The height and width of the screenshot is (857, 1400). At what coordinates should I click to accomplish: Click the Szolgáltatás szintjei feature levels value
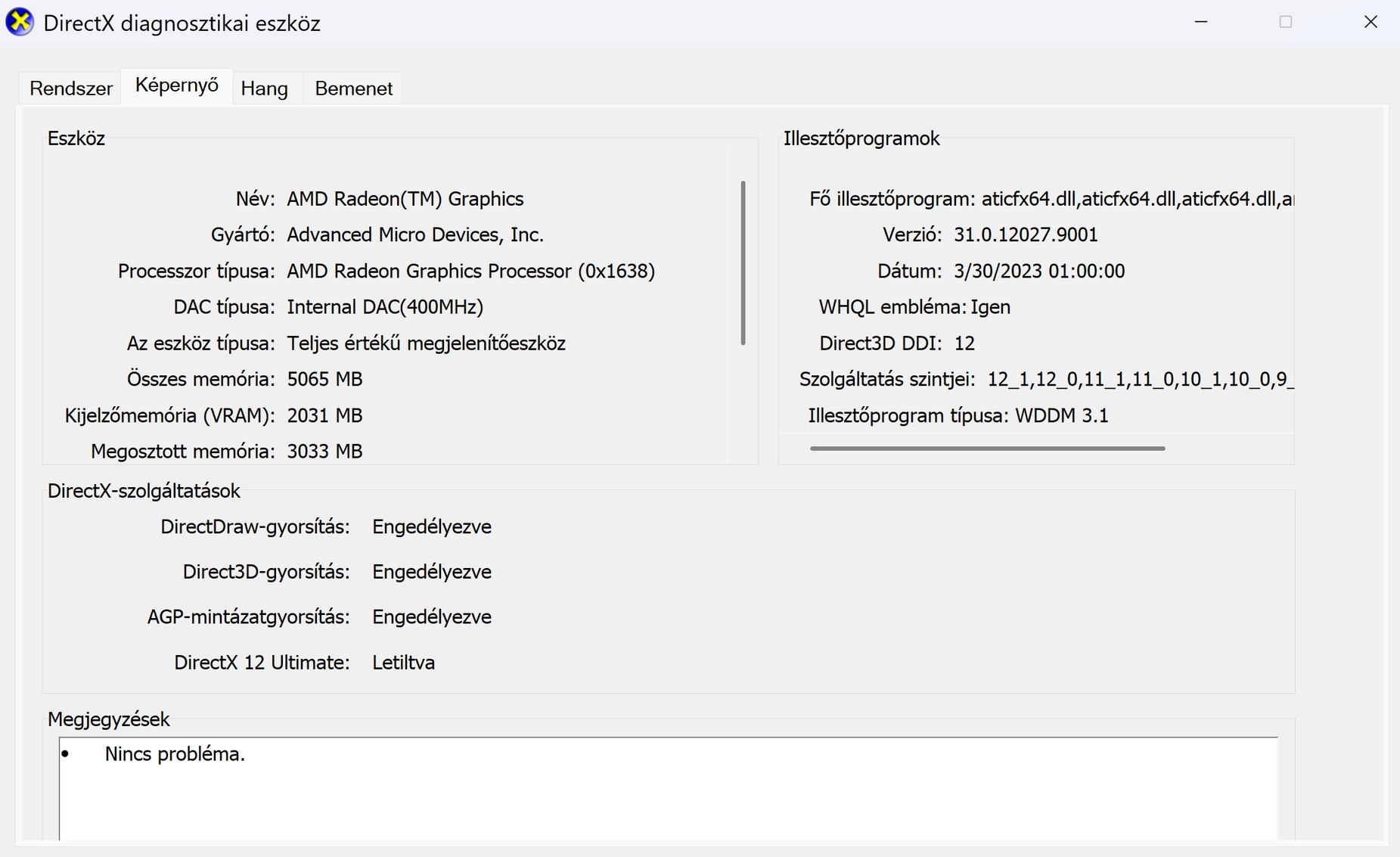pyautogui.click(x=1140, y=379)
